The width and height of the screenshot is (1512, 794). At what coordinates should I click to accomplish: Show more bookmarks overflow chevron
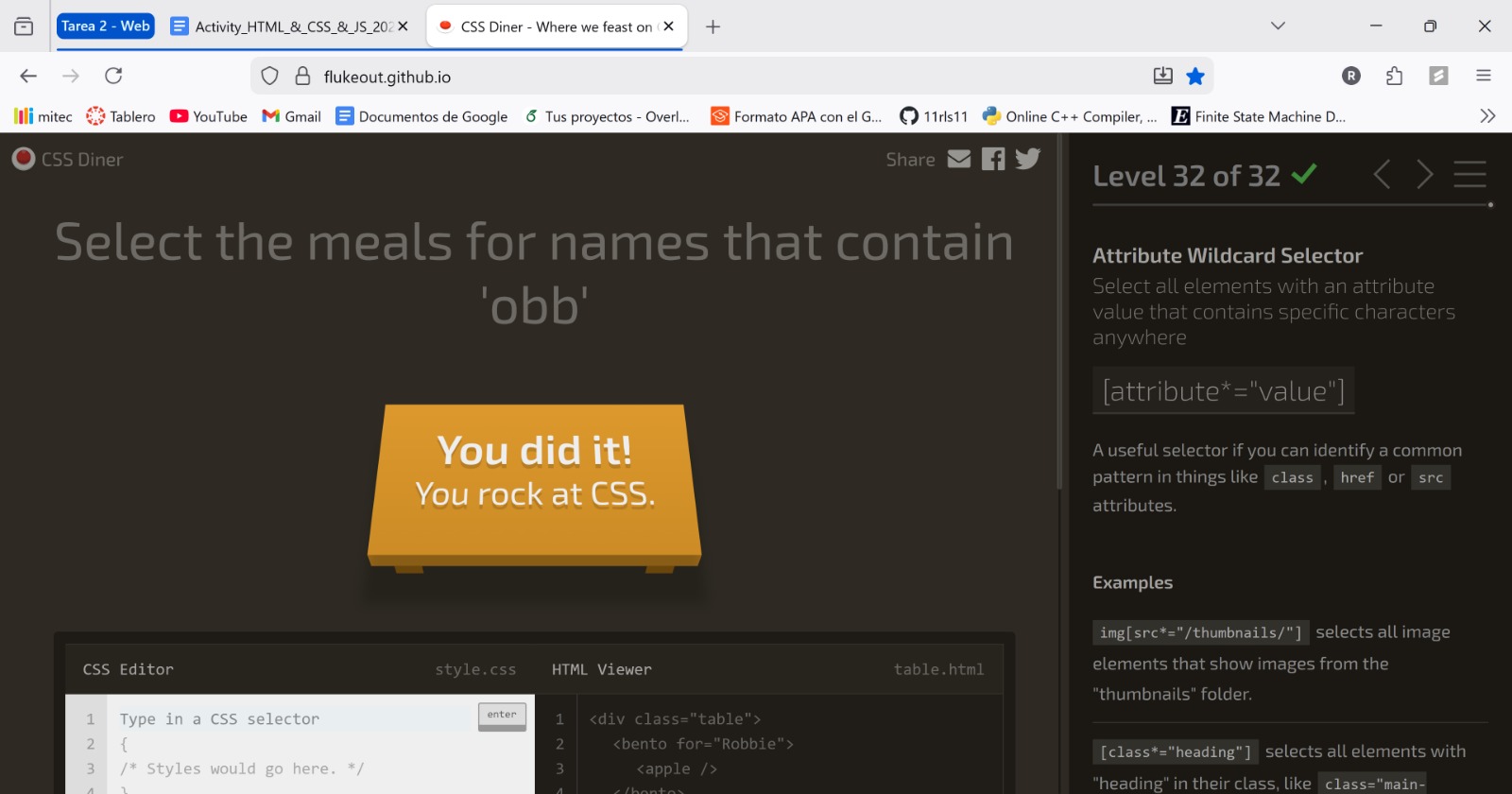[x=1487, y=116]
